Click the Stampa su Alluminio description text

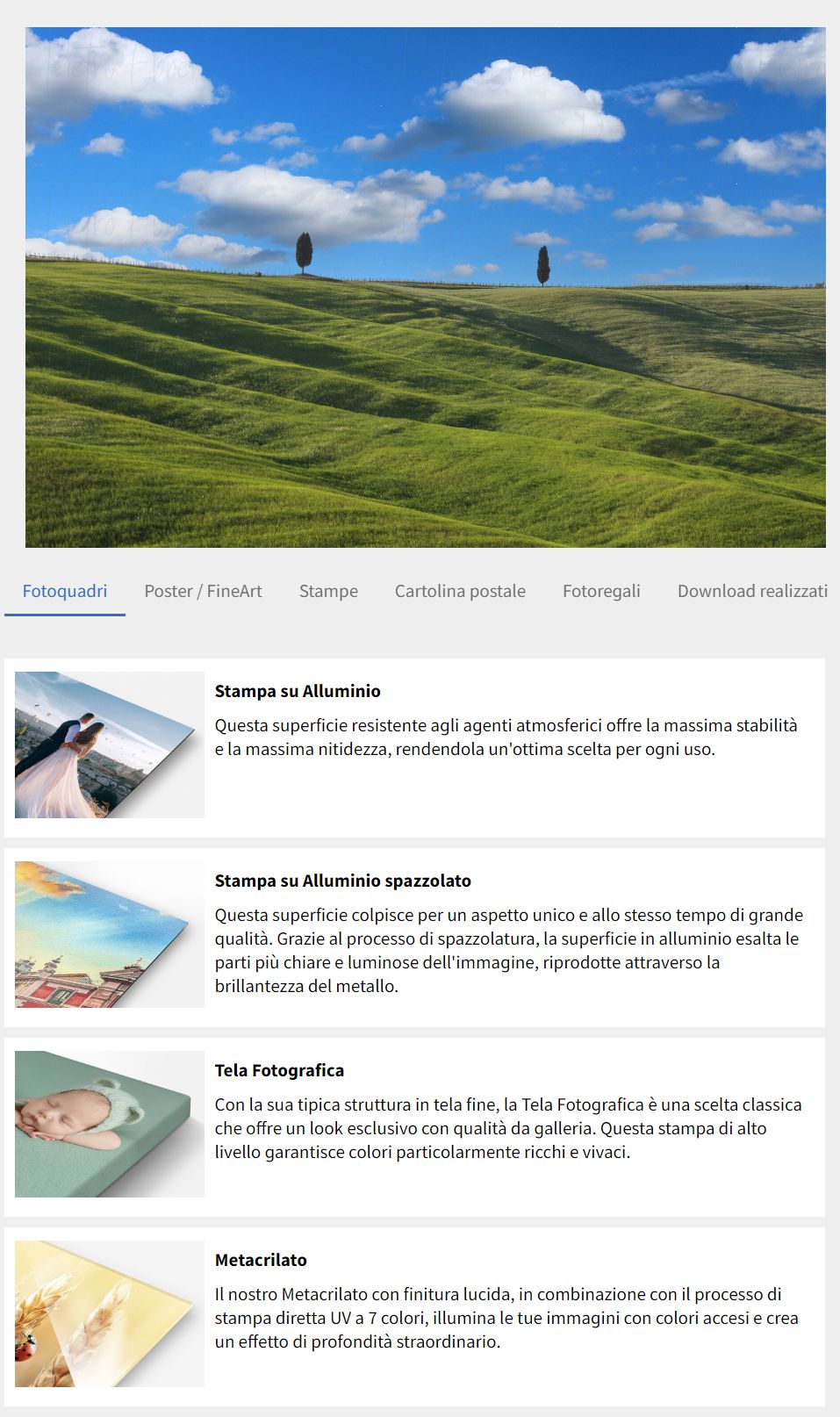click(x=506, y=737)
